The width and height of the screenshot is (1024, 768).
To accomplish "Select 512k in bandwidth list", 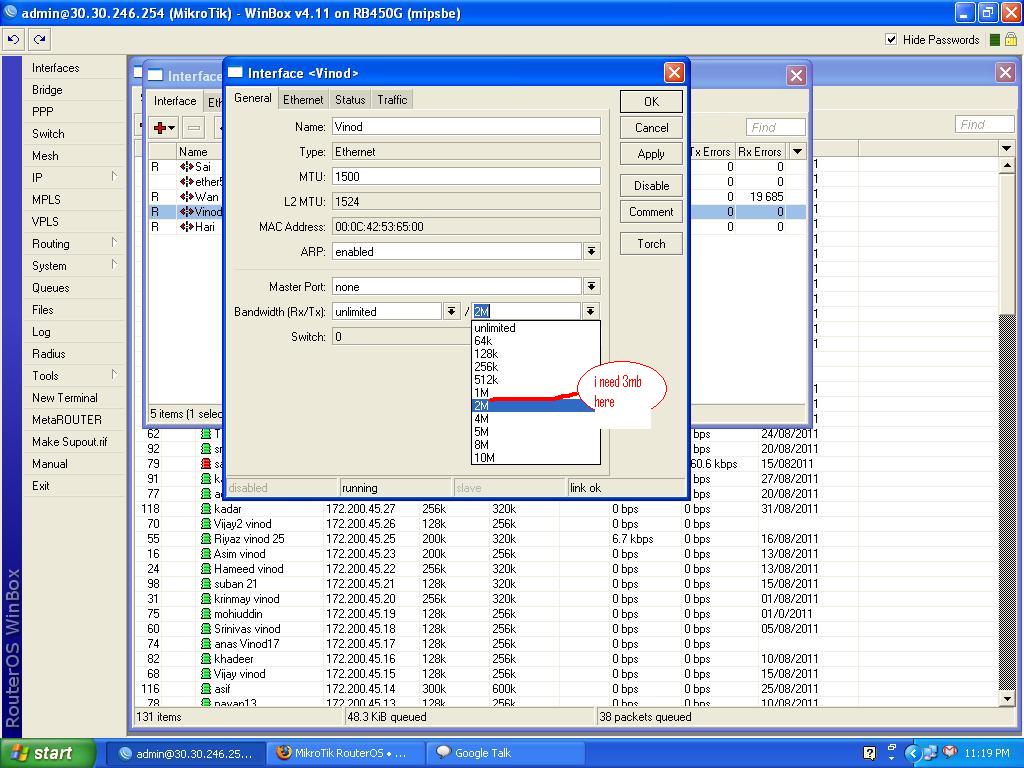I will pos(536,379).
